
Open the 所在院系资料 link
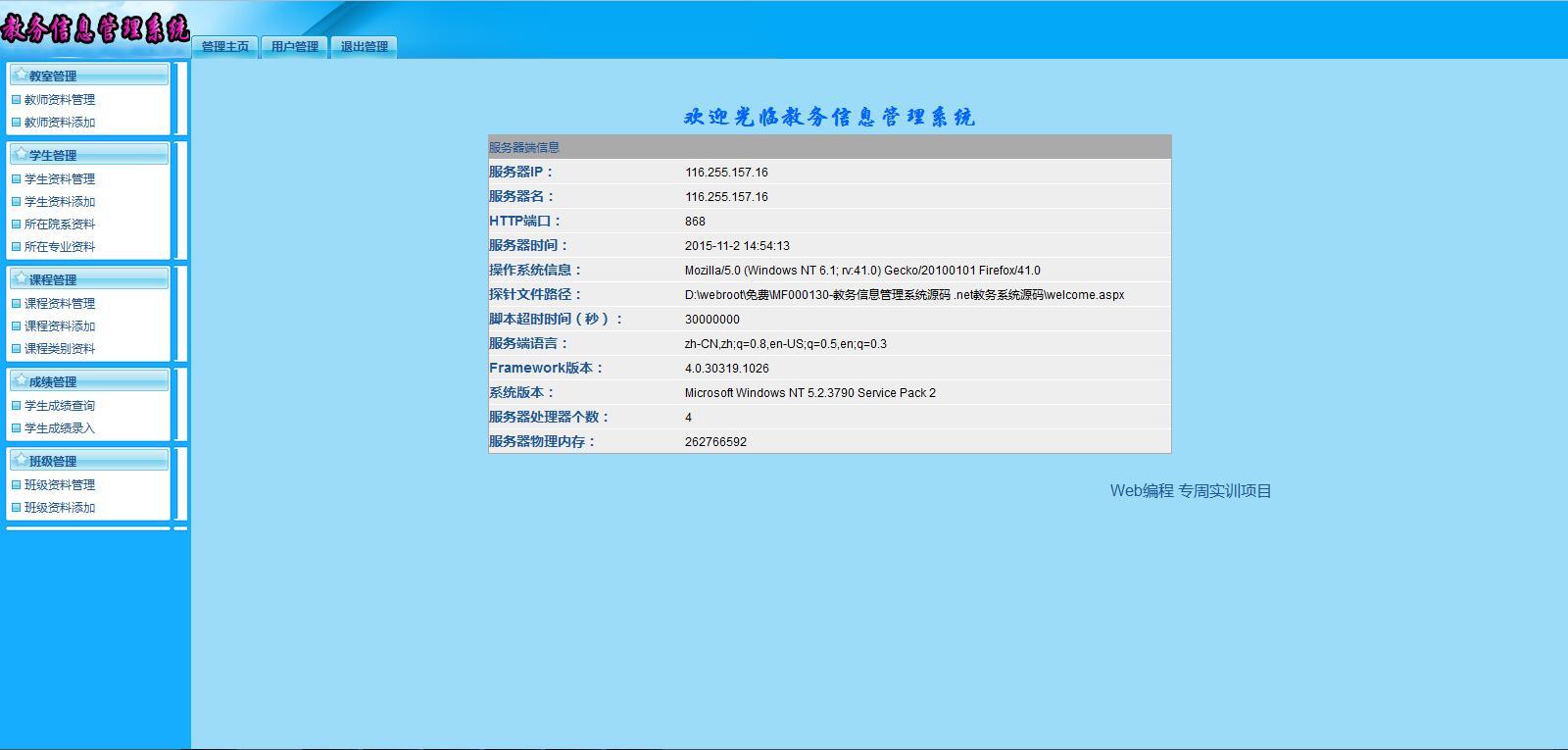[x=60, y=225]
